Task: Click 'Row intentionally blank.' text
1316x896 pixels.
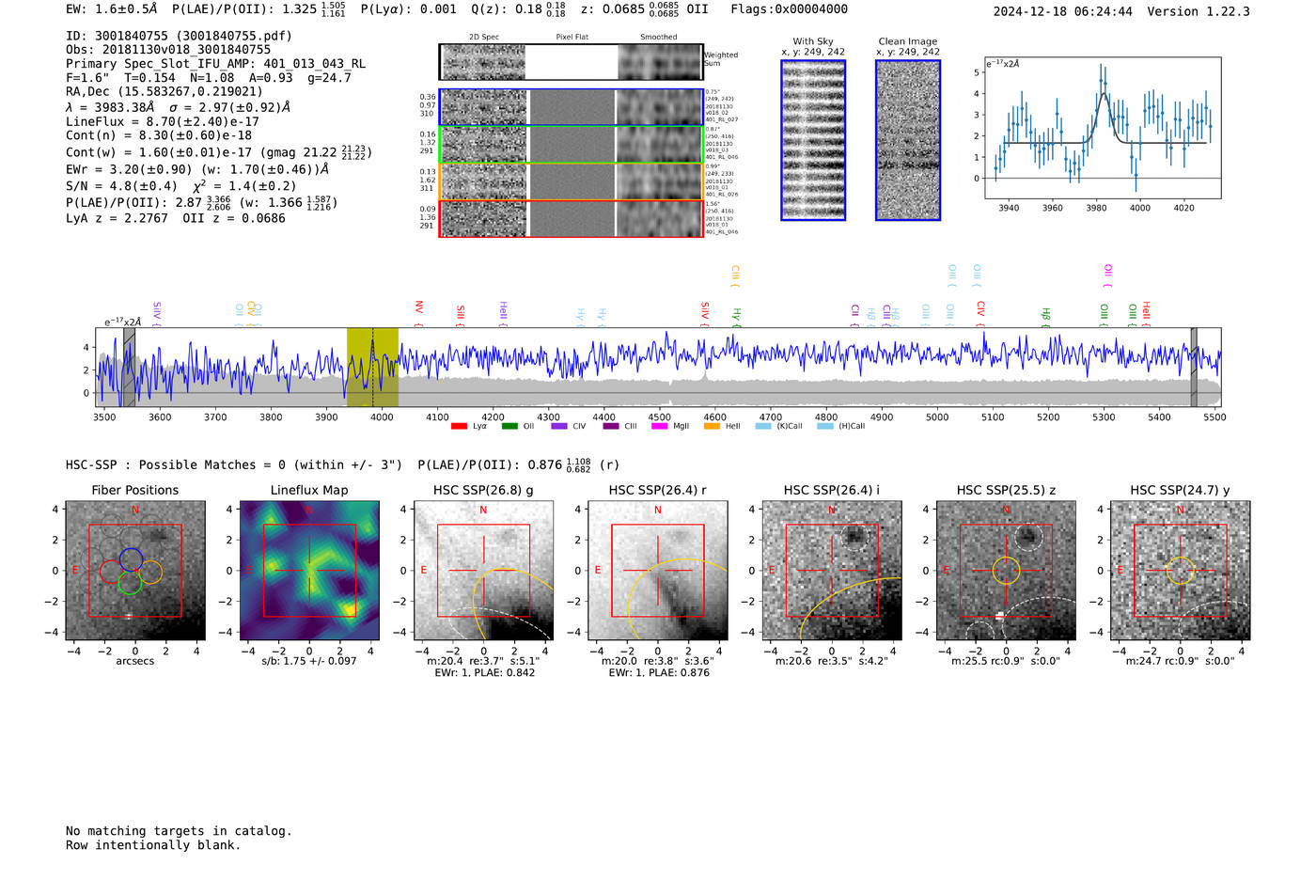Action: (x=153, y=845)
